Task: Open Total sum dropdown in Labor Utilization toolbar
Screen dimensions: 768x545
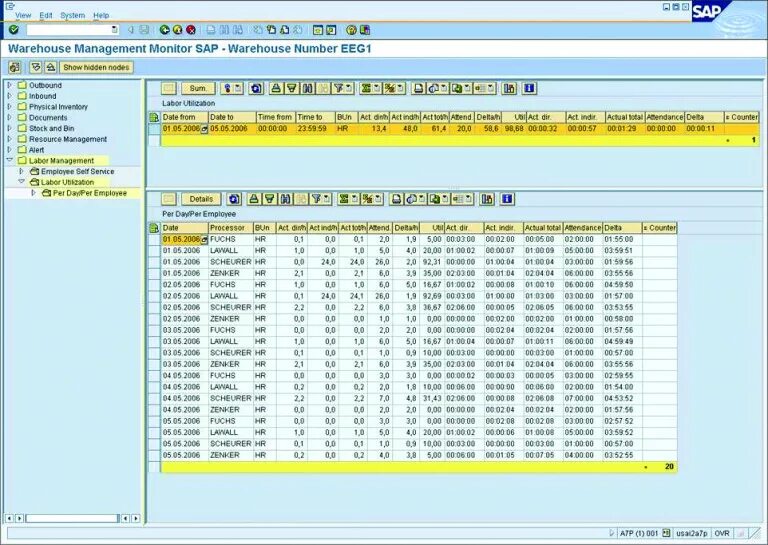Action: [x=377, y=88]
